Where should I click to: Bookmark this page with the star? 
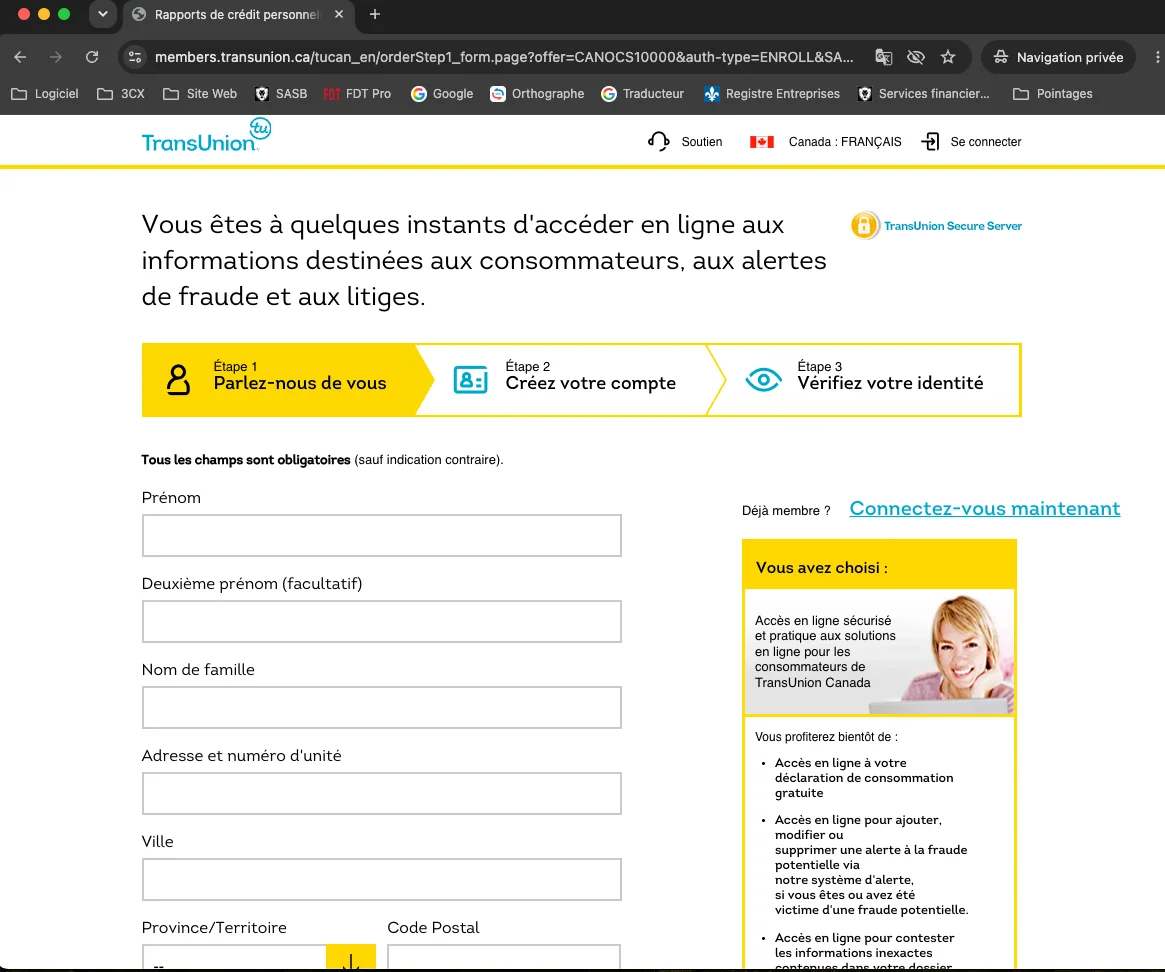click(948, 57)
